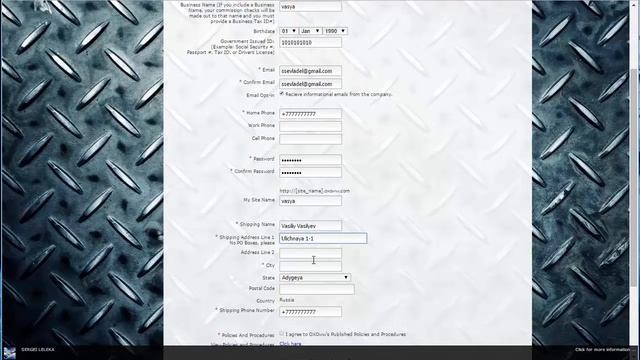This screenshot has height=360, width=640.
Task: Click the SERGEI LELEKA avatar icon
Action: pyautogui.click(x=9, y=353)
